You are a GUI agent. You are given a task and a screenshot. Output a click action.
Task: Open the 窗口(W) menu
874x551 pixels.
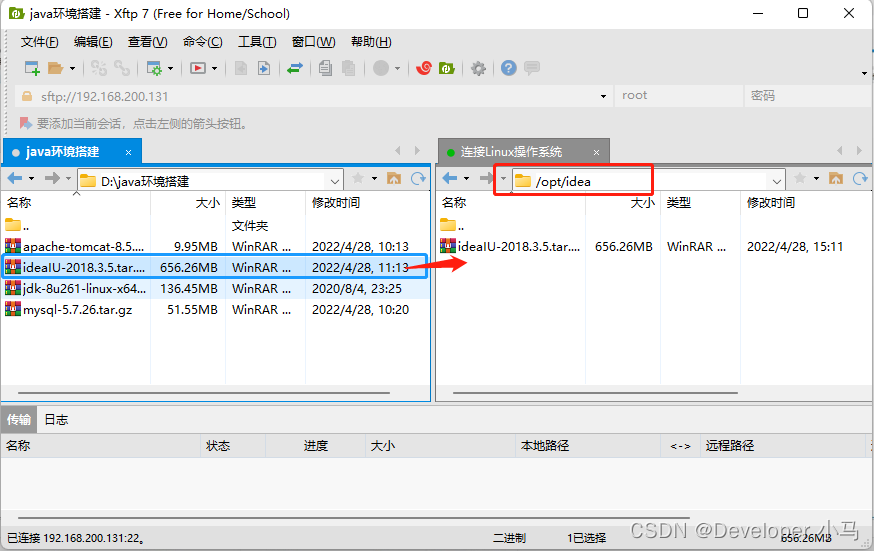click(313, 42)
